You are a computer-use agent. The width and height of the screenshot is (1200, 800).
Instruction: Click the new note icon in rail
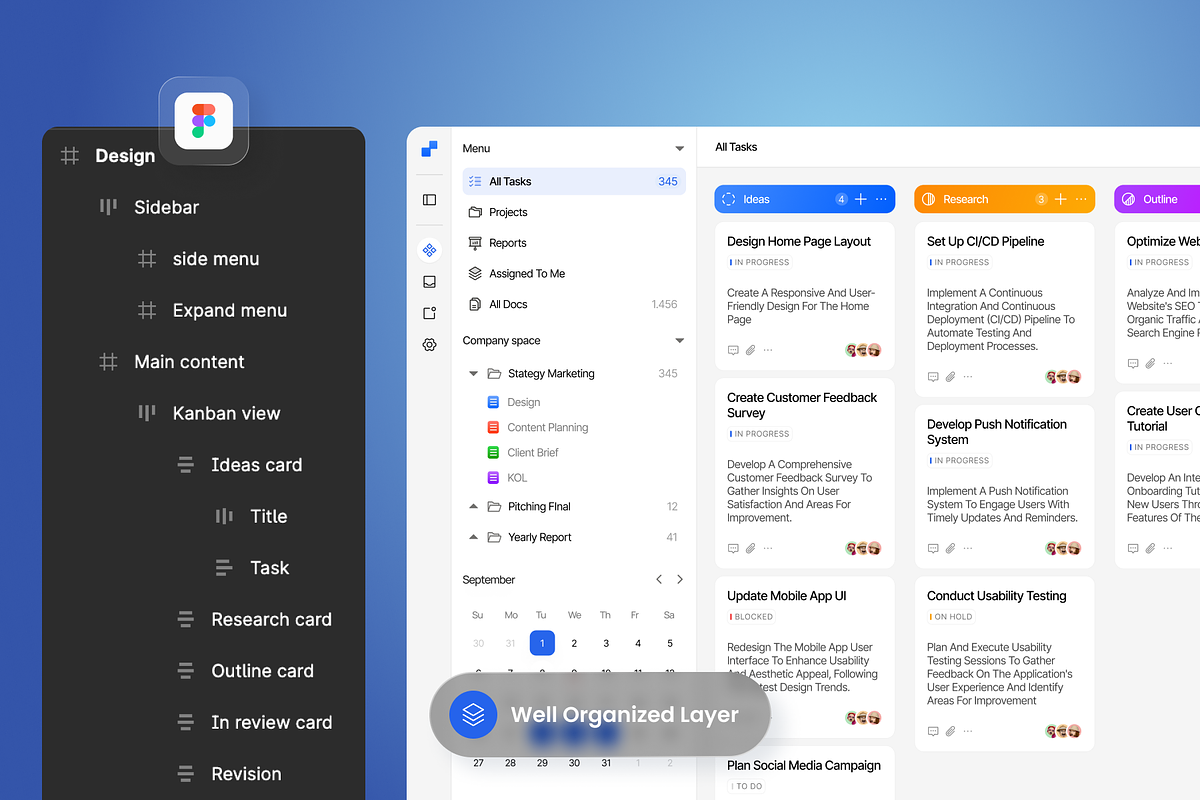pos(429,313)
